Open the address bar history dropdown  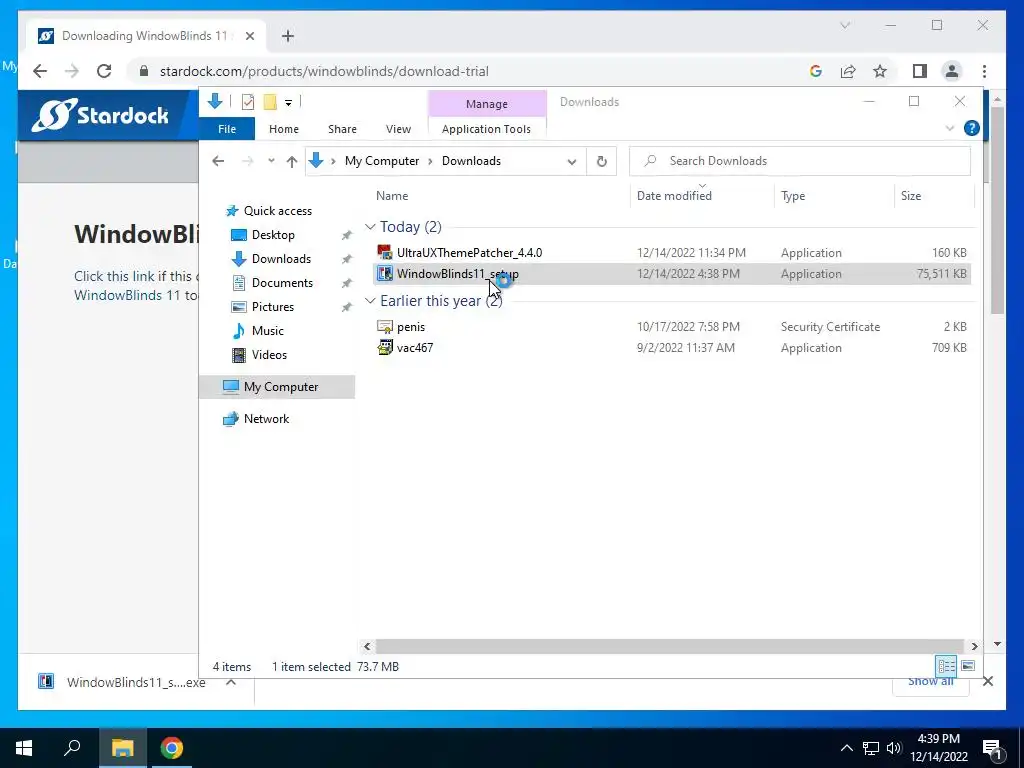coord(571,161)
